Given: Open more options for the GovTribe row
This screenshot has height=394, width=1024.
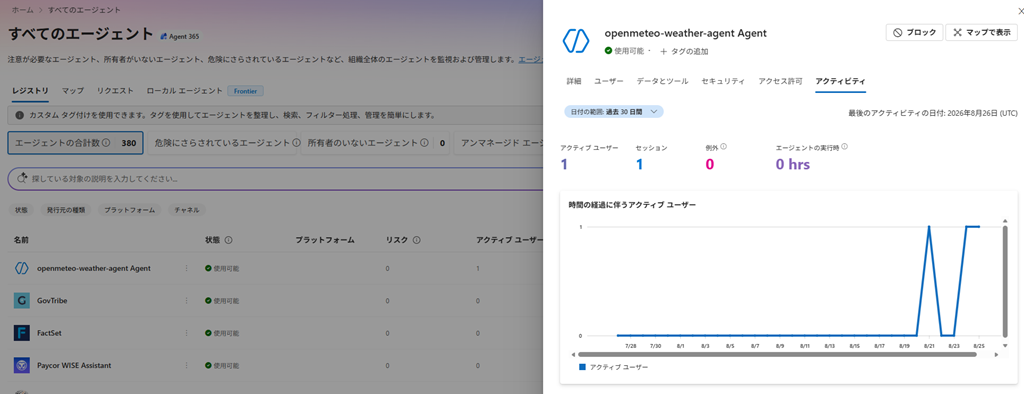Looking at the screenshot, I should [x=186, y=301].
